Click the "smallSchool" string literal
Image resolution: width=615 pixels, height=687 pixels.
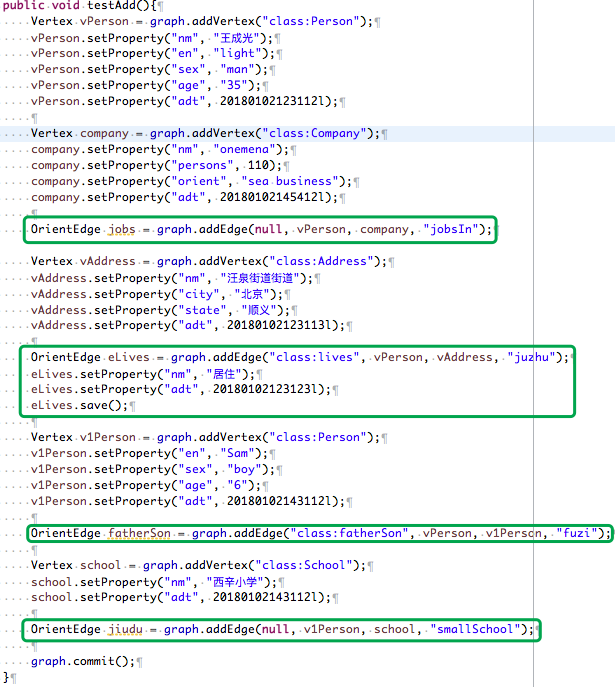pos(475,629)
